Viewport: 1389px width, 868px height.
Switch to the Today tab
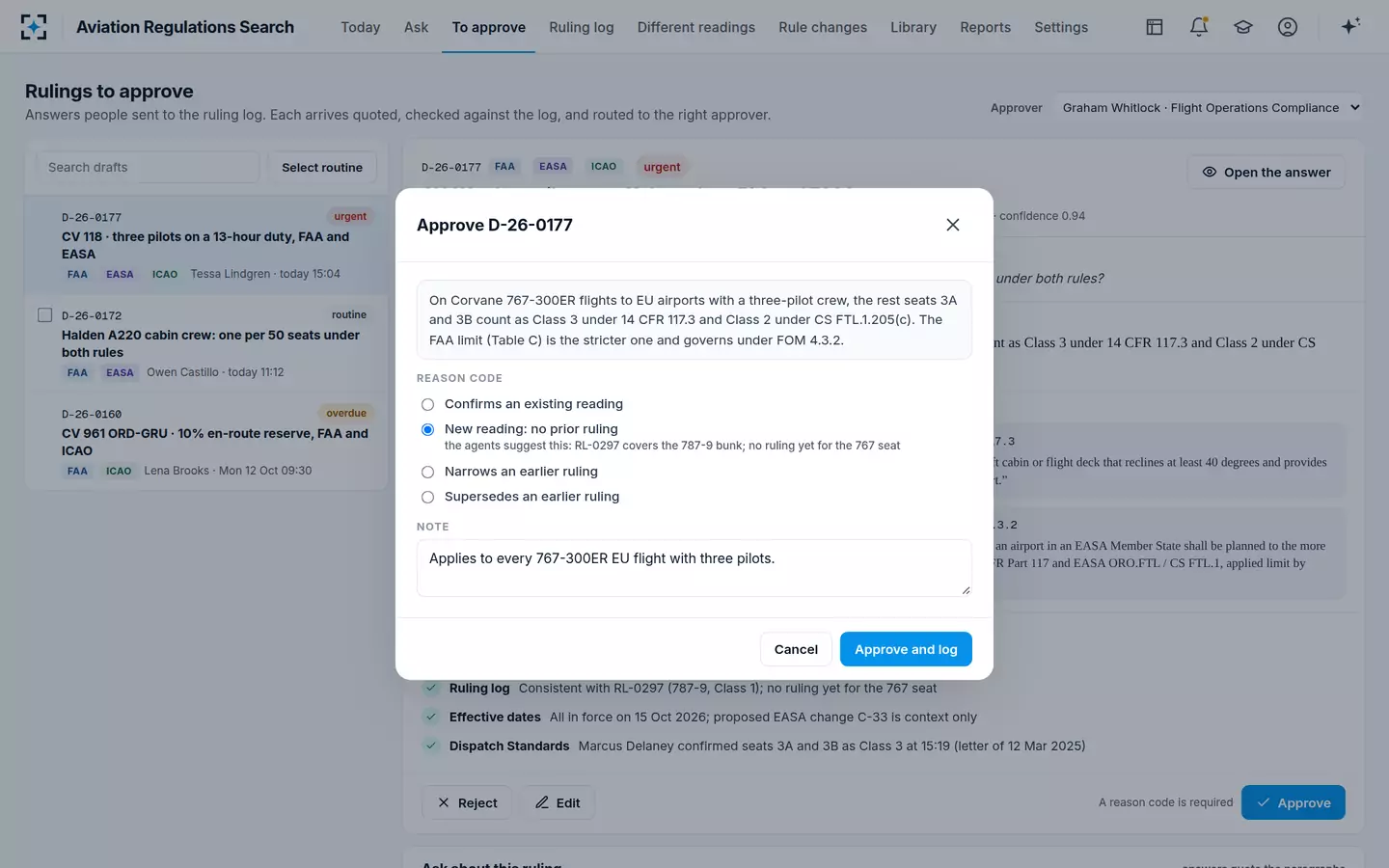click(x=361, y=27)
